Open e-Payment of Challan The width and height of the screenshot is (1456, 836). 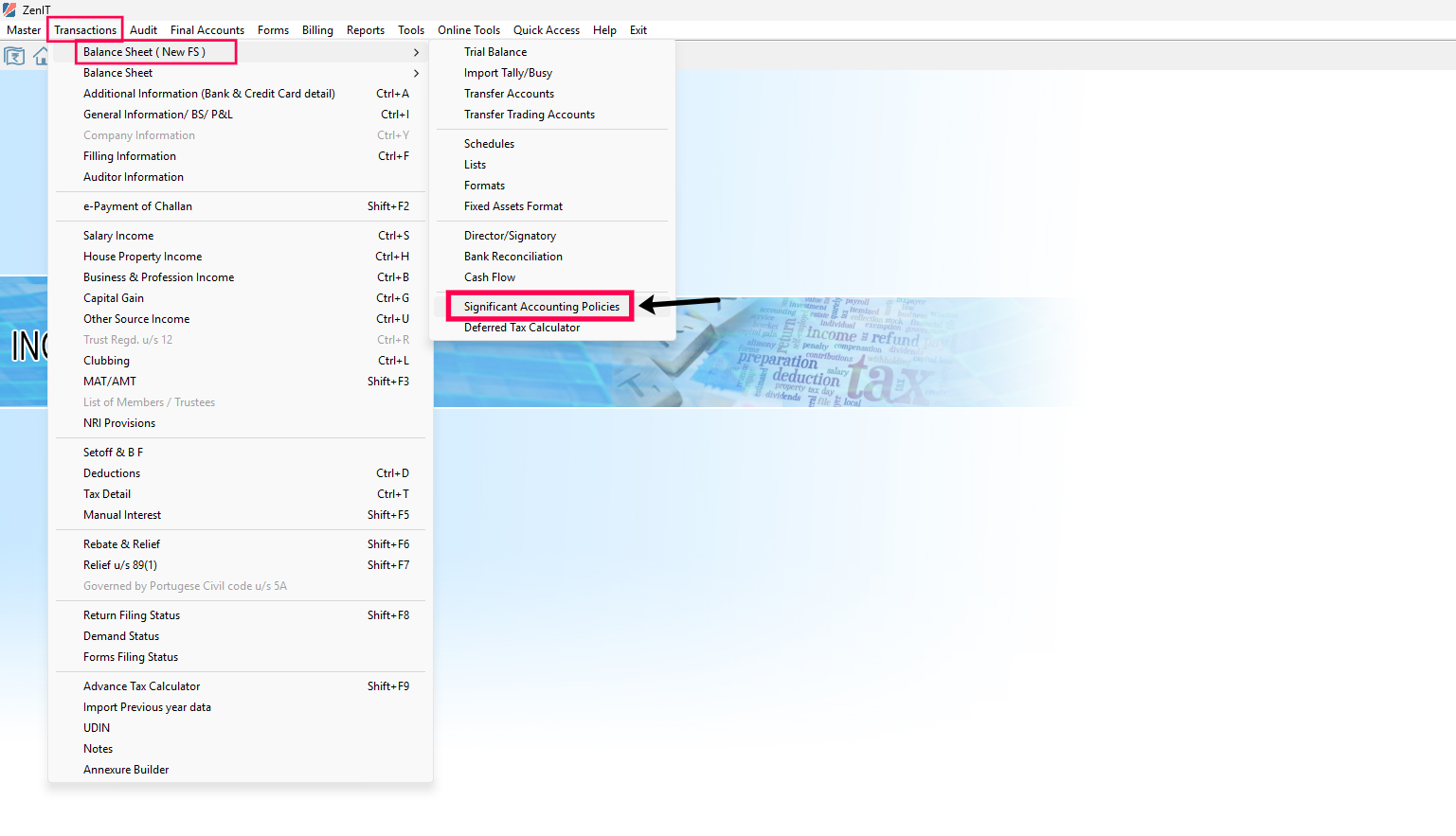pyautogui.click(x=137, y=206)
